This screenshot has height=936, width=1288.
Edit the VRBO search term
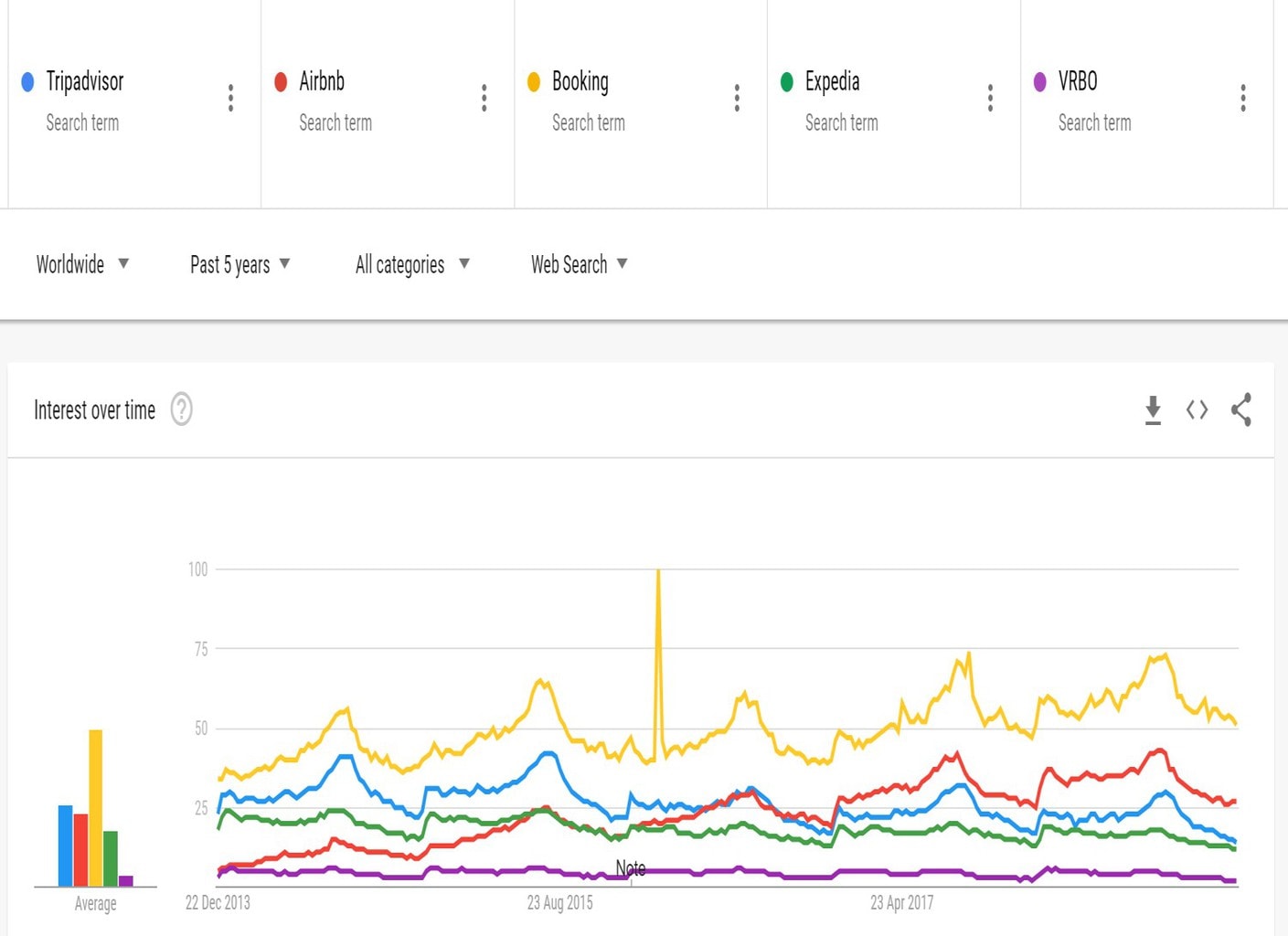click(1078, 81)
